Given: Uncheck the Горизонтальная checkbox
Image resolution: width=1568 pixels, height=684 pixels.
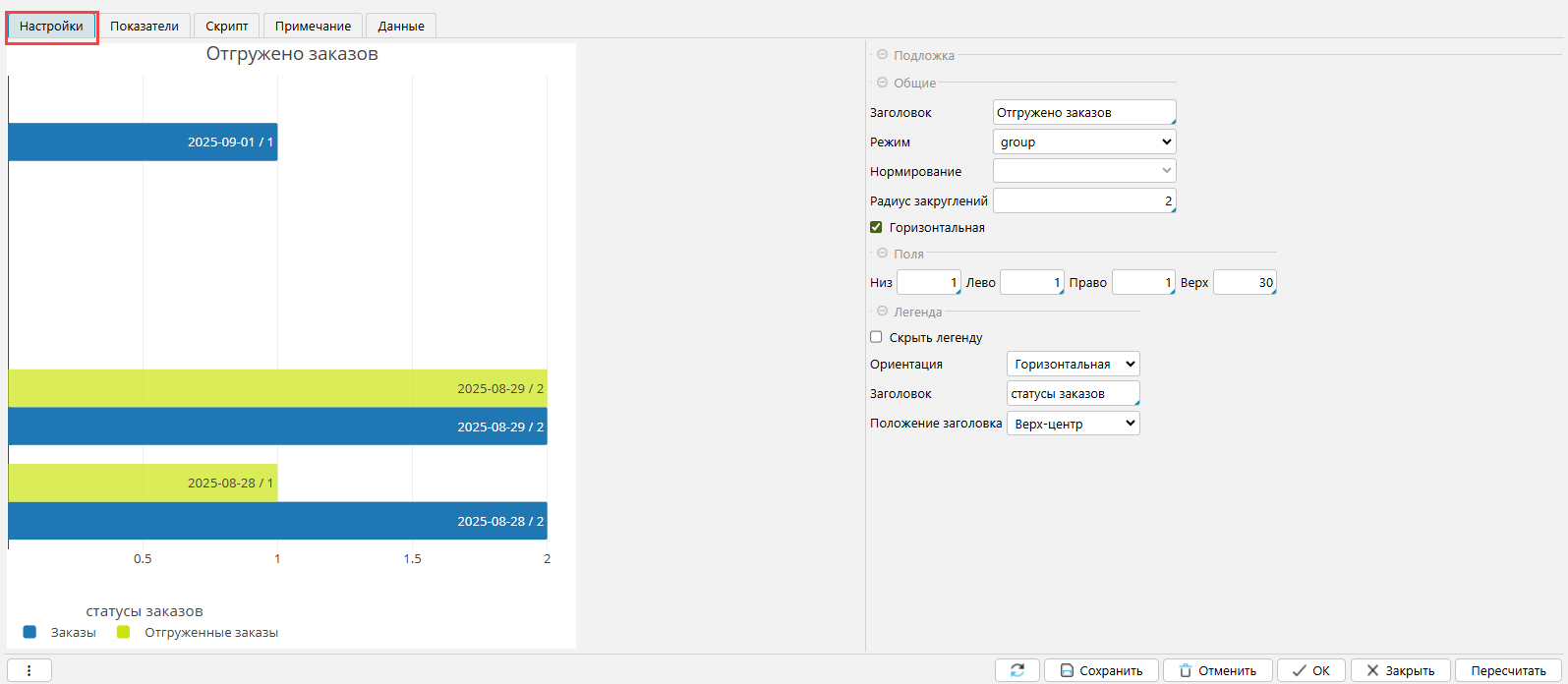Looking at the screenshot, I should pos(876,227).
